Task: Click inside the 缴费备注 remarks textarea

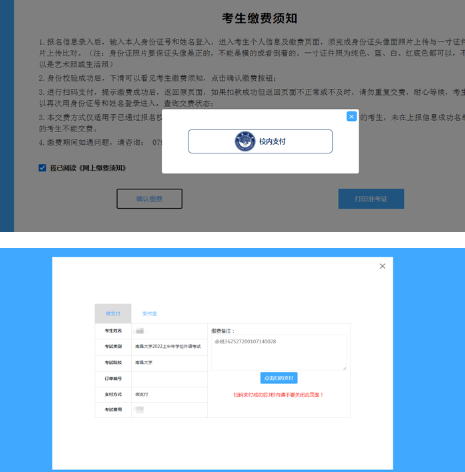Action: coord(279,352)
